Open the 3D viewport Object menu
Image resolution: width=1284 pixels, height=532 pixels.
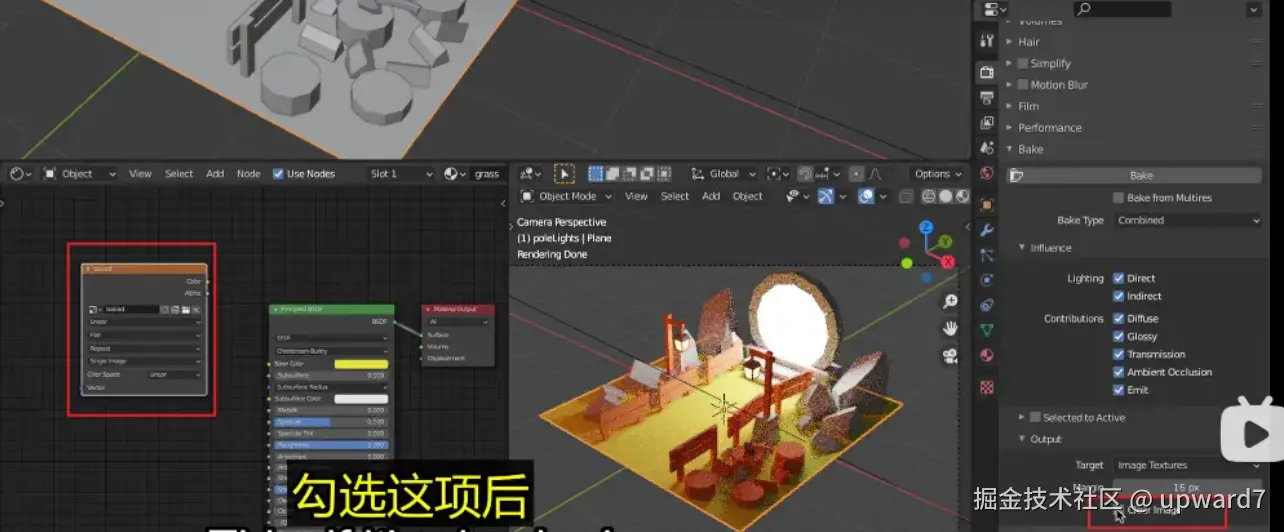click(x=747, y=197)
